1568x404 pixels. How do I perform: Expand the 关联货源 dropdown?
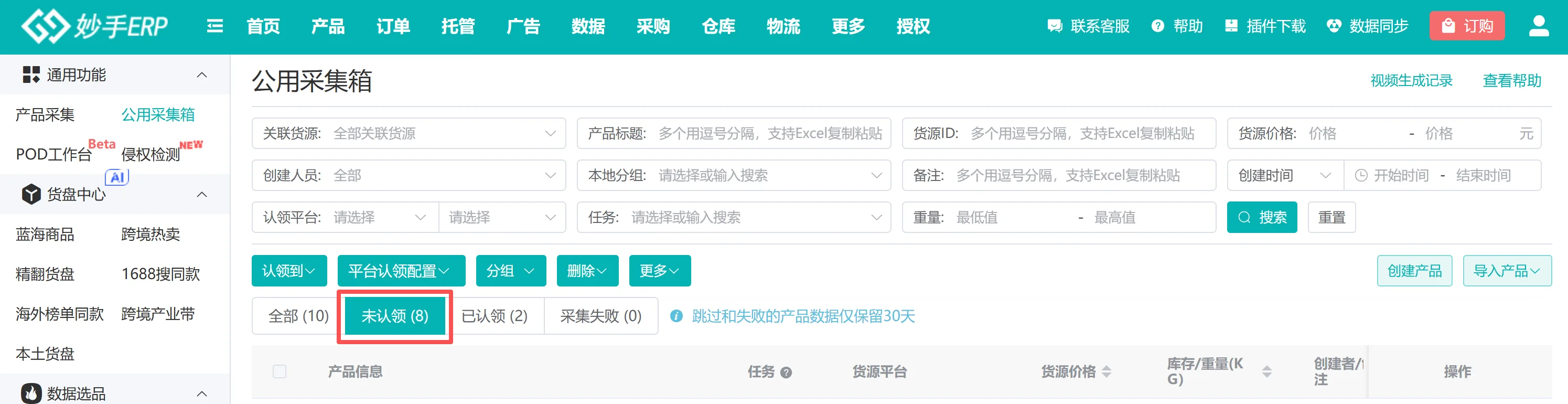click(550, 133)
